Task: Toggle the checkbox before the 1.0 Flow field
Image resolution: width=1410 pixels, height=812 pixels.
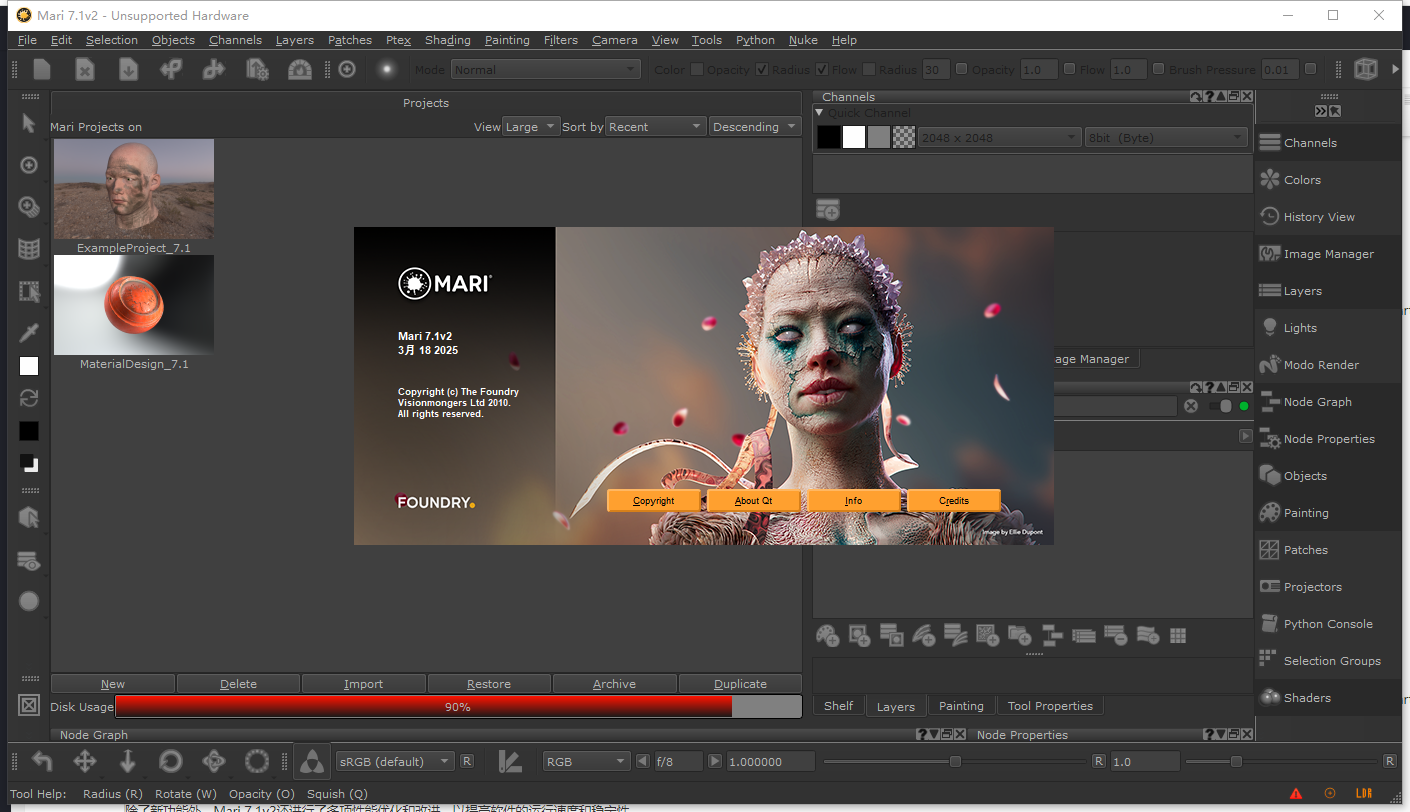Action: coord(1069,69)
